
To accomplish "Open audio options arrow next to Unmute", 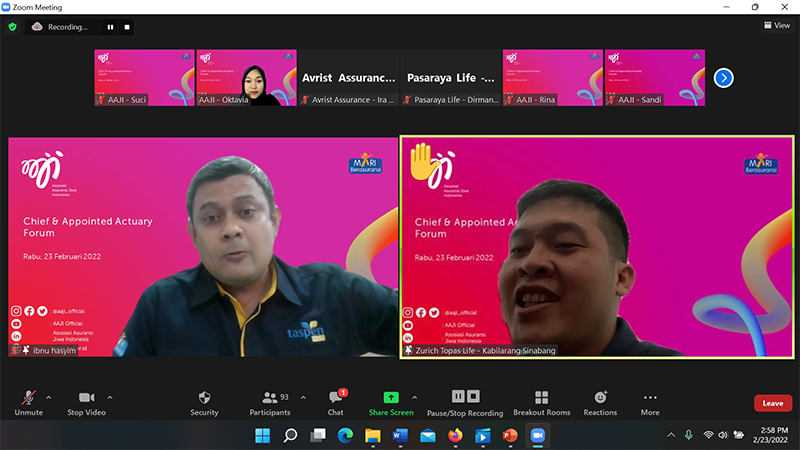I will [x=49, y=397].
